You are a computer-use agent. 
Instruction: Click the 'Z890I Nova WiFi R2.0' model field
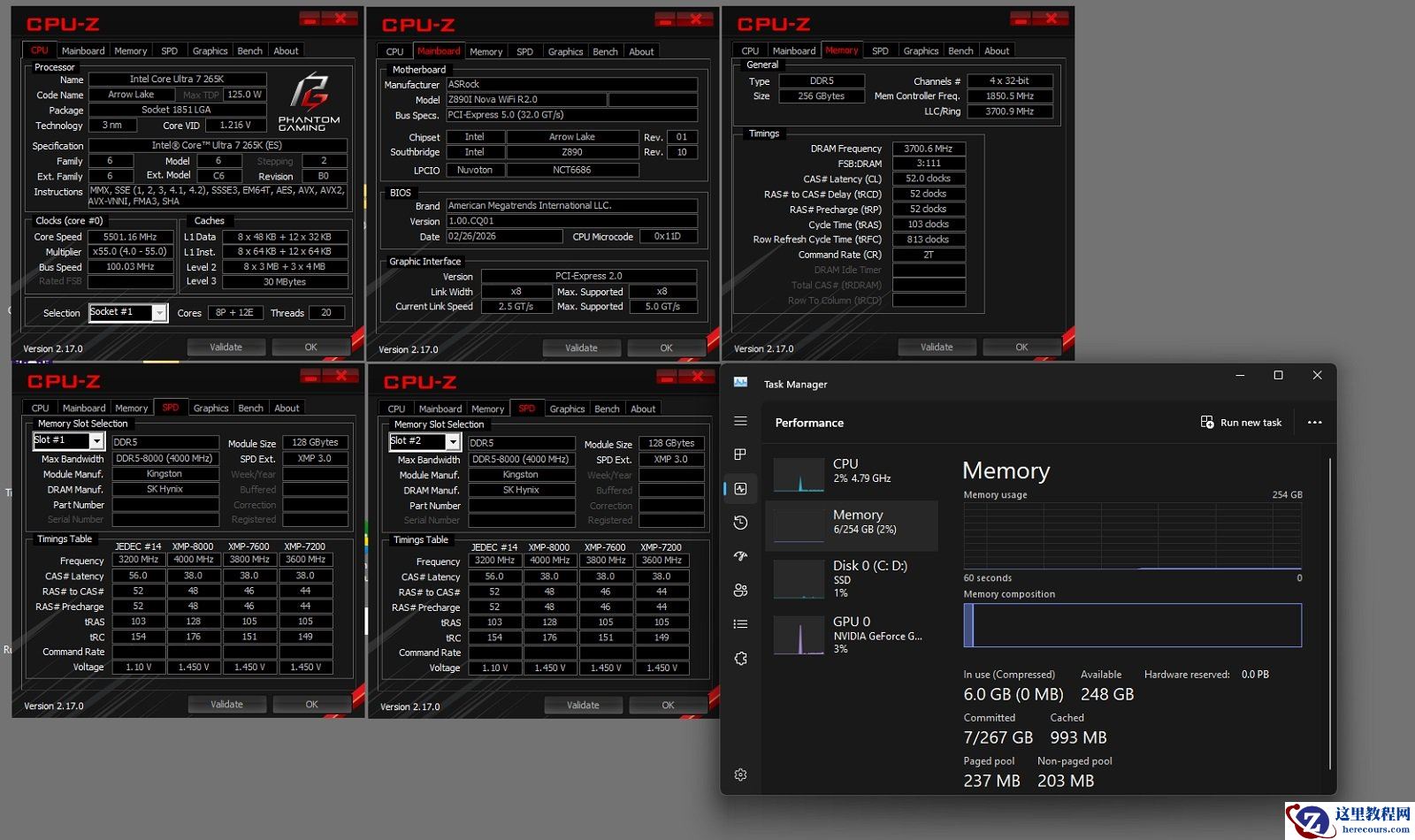click(x=525, y=100)
